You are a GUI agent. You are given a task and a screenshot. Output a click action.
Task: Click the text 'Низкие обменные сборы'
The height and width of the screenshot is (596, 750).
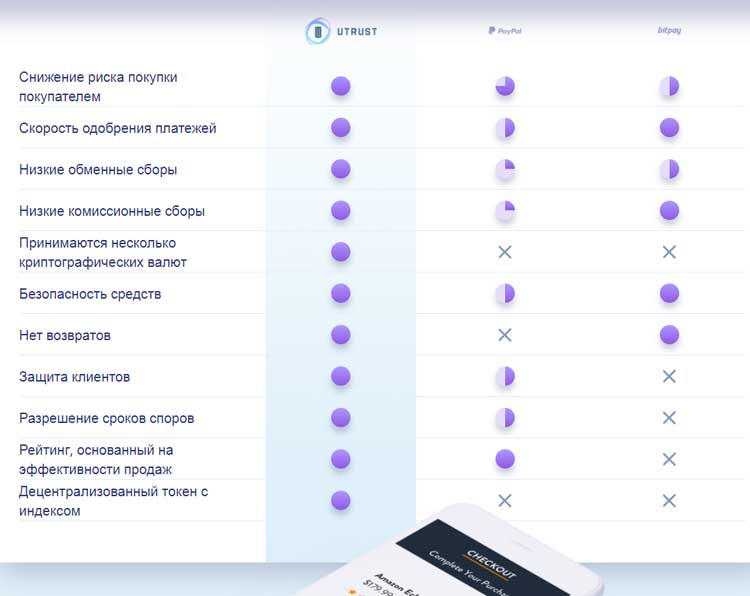coord(98,169)
